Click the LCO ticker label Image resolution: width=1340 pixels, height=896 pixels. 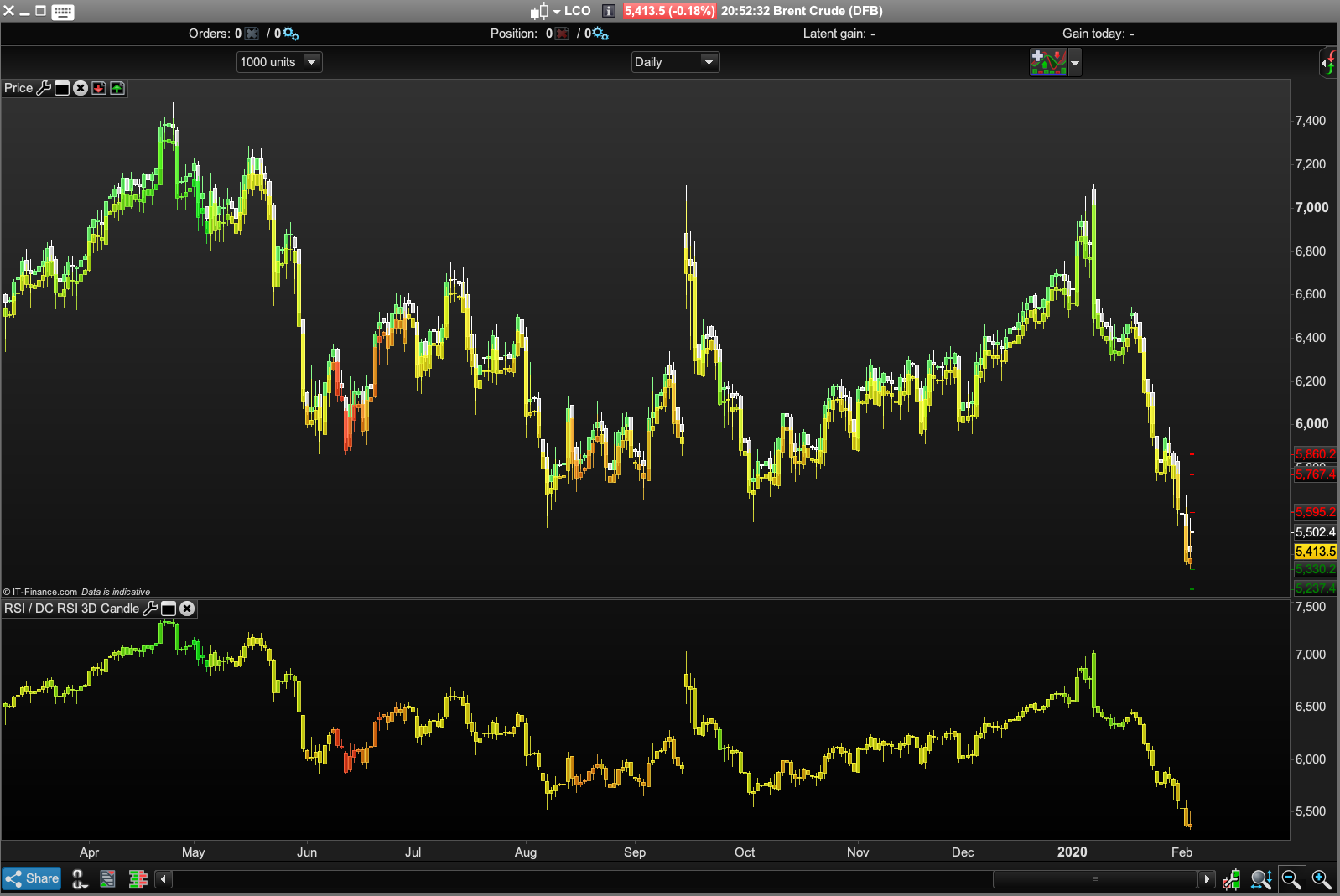(x=578, y=11)
